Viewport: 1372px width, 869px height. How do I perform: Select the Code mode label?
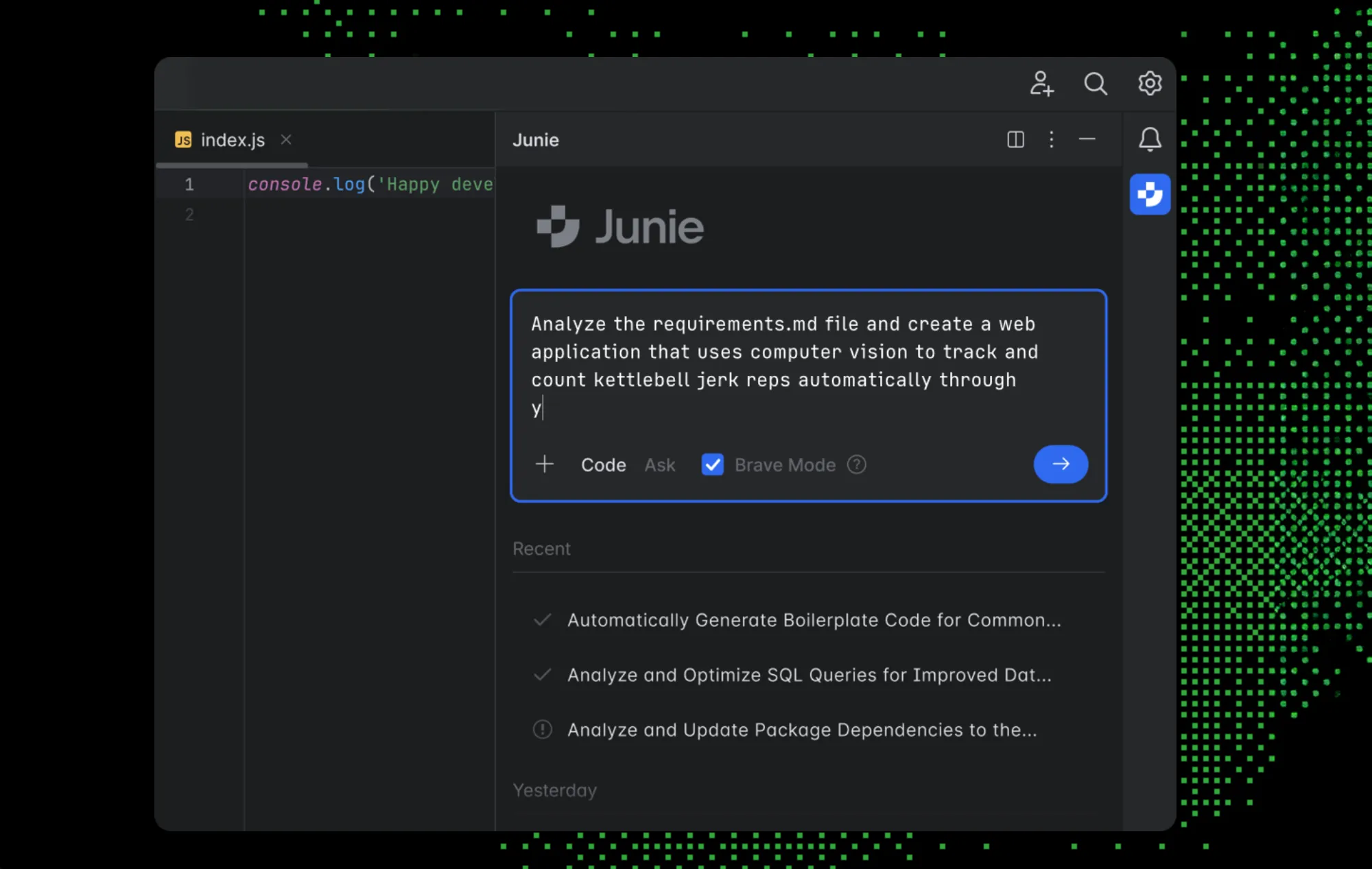[x=603, y=464]
